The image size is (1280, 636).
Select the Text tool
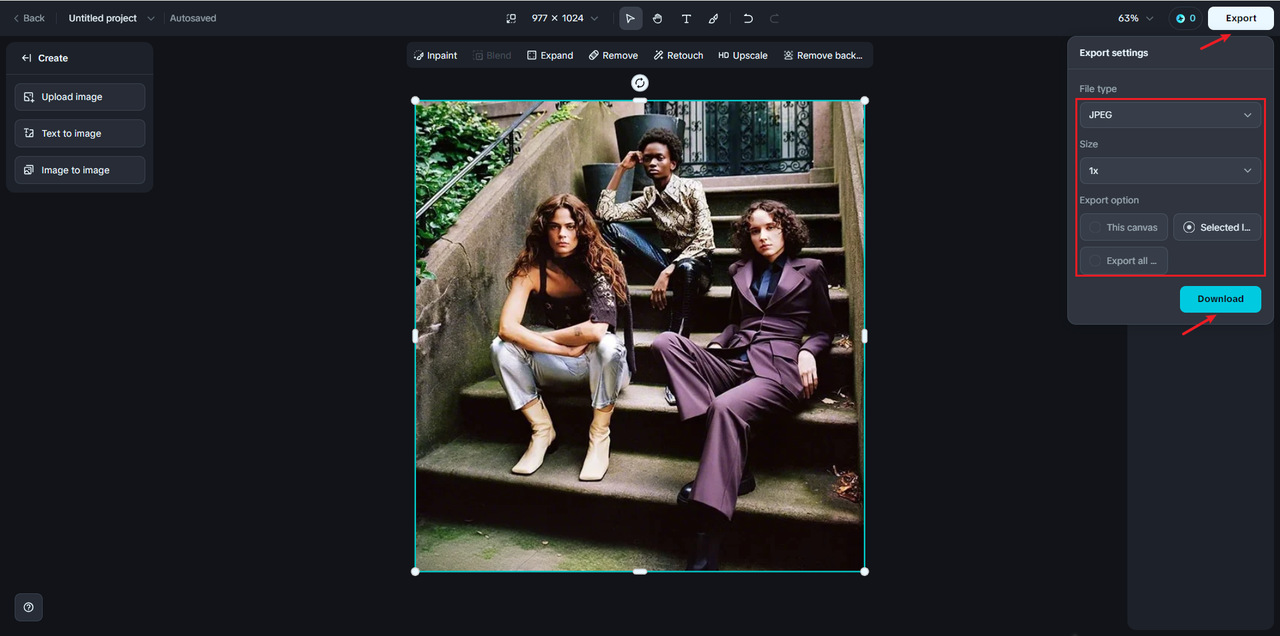click(686, 18)
